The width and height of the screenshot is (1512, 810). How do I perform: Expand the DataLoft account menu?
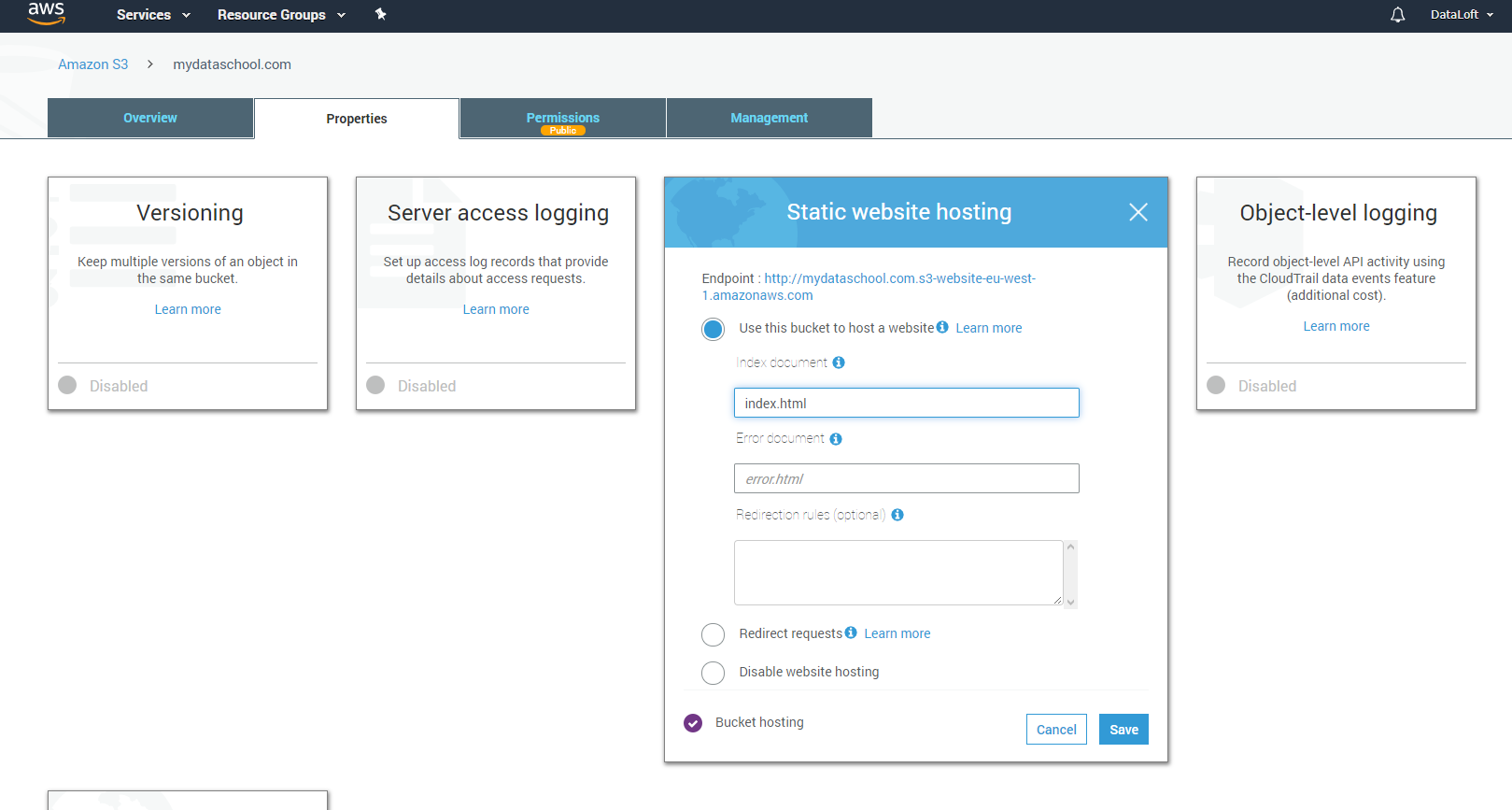click(x=1462, y=15)
